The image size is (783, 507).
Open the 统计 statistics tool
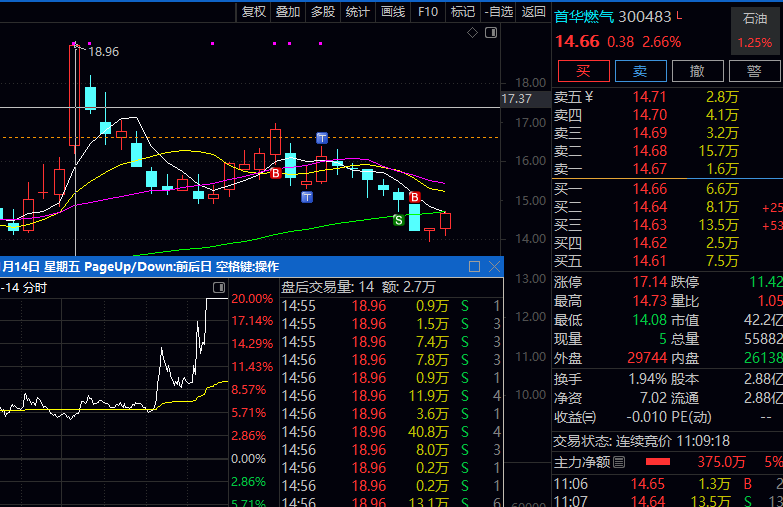[x=358, y=11]
